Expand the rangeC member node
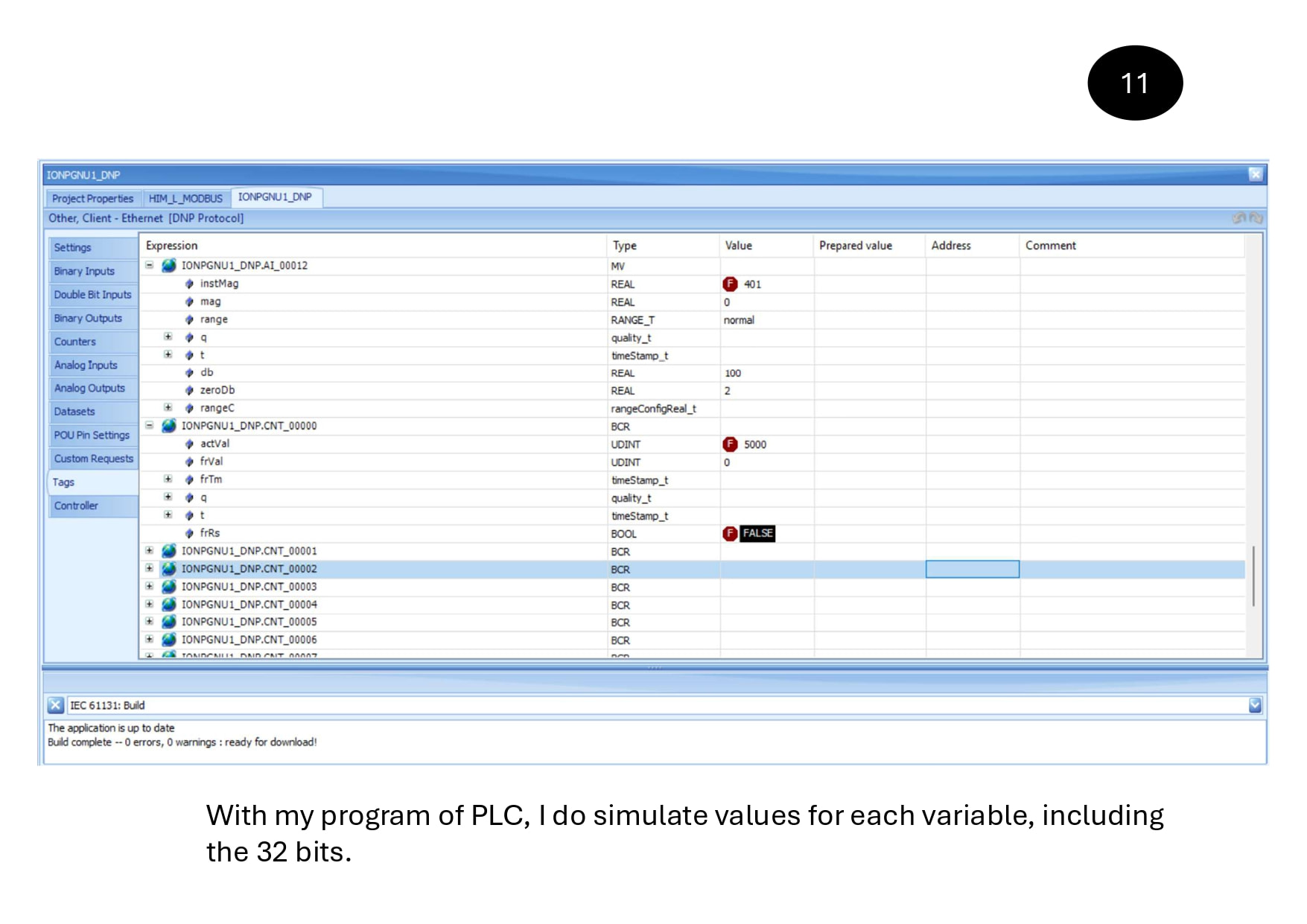This screenshot has width=1307, height=924. click(x=168, y=408)
